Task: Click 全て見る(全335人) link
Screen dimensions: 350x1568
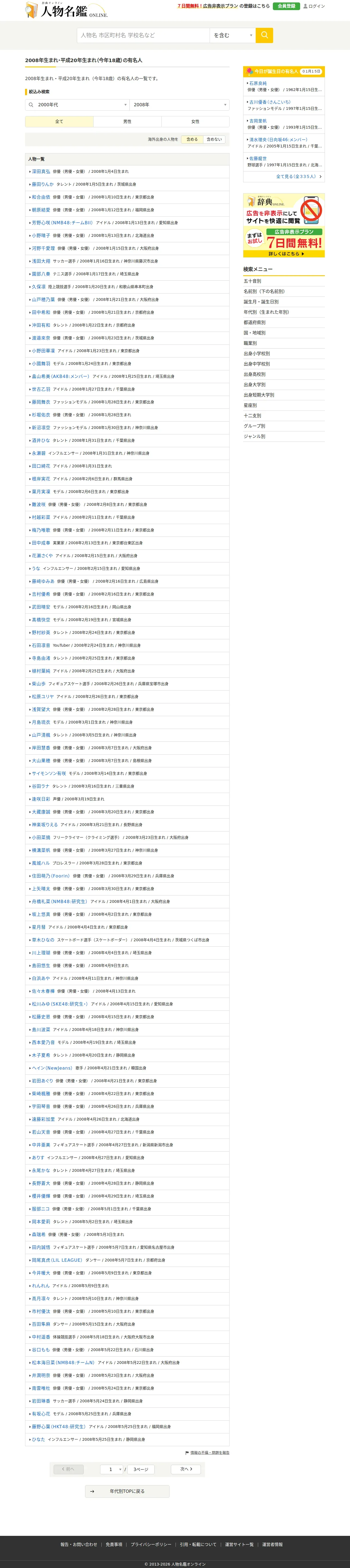Action: pos(299,177)
